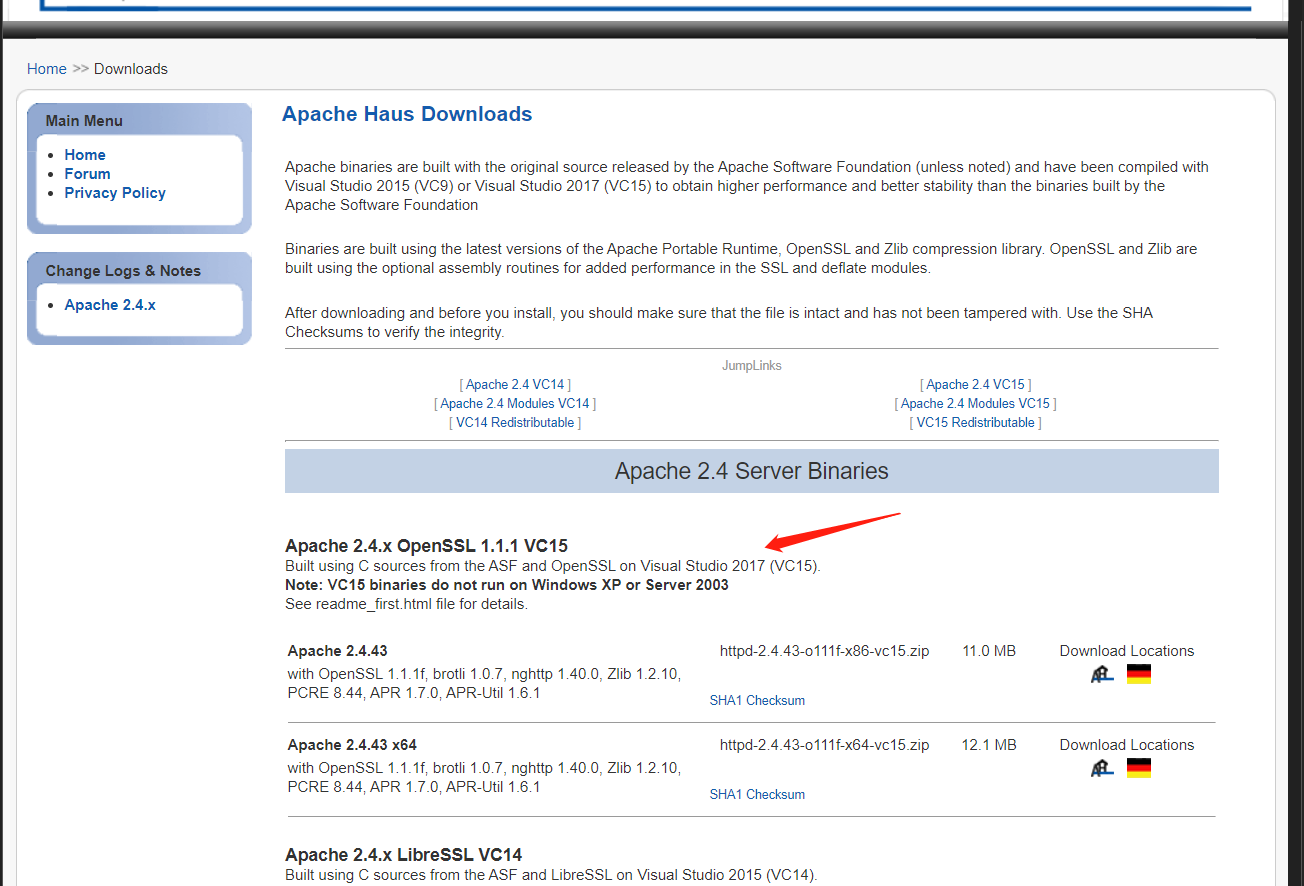Click Download Locations label for x64 build
The height and width of the screenshot is (886, 1304).
click(x=1127, y=745)
